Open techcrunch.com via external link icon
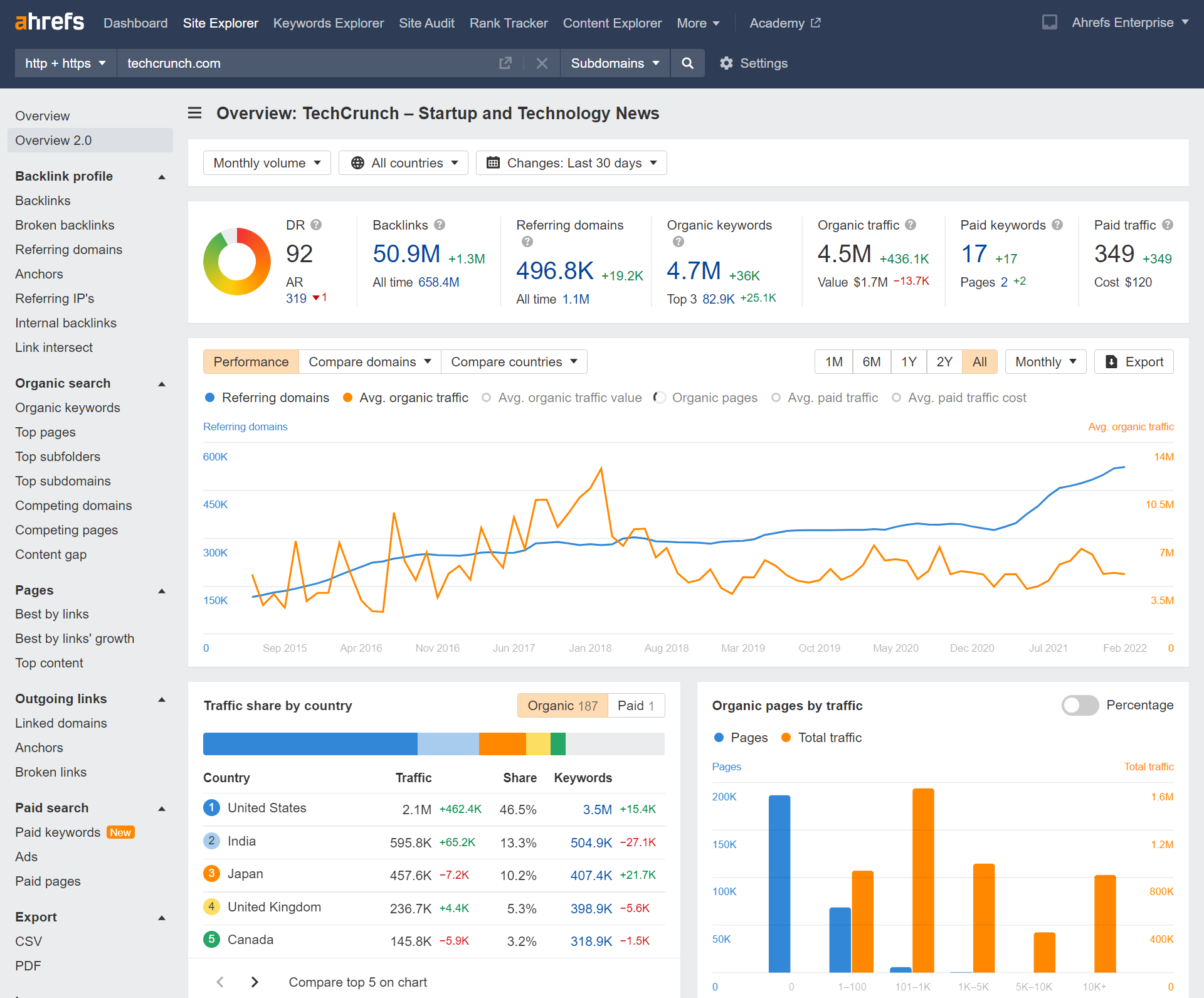The width and height of the screenshot is (1204, 998). tap(505, 63)
